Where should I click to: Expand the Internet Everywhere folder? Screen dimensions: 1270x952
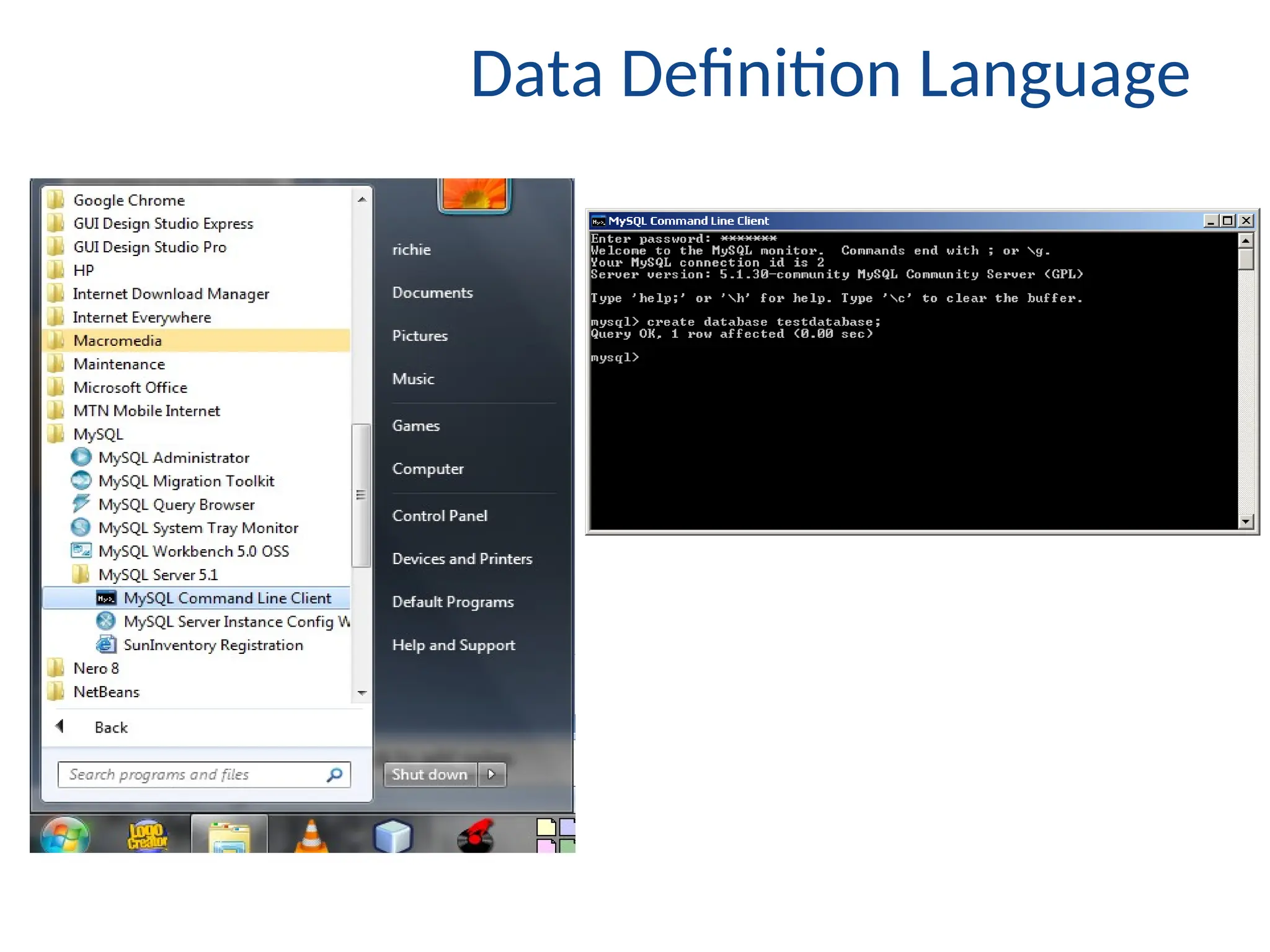[129, 317]
